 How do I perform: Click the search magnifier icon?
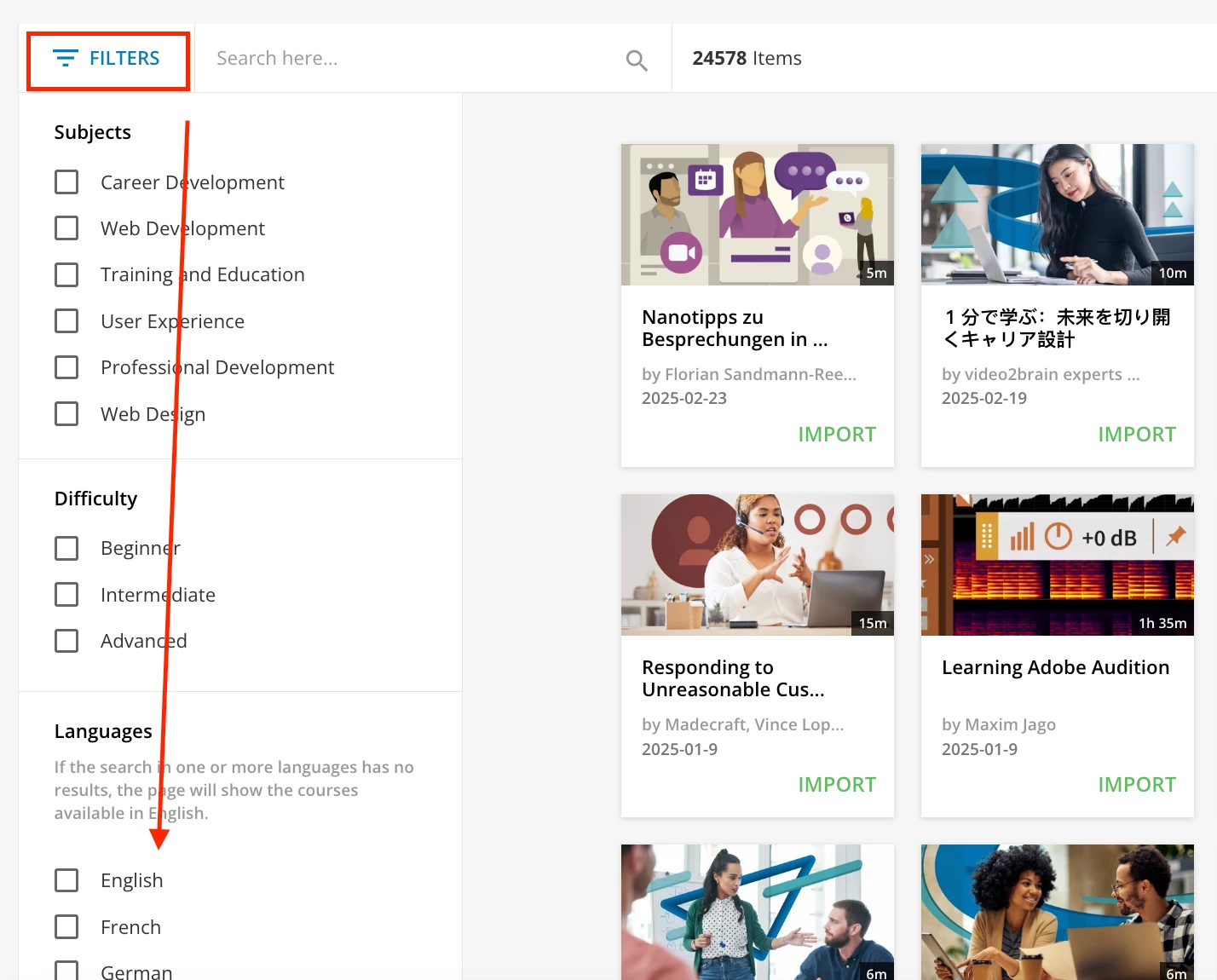tap(637, 60)
